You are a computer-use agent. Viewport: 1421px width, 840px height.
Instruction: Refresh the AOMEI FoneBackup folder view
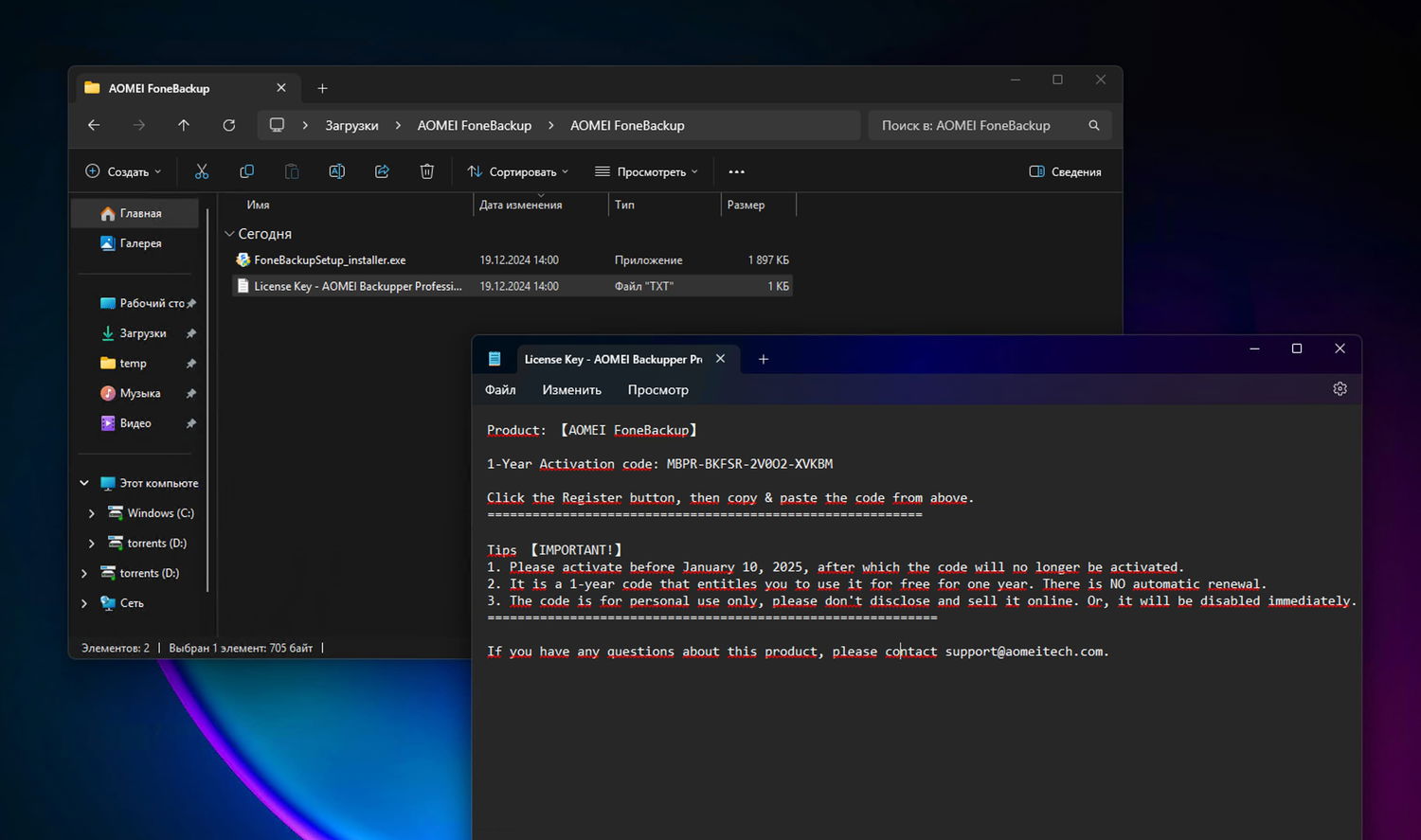click(229, 125)
